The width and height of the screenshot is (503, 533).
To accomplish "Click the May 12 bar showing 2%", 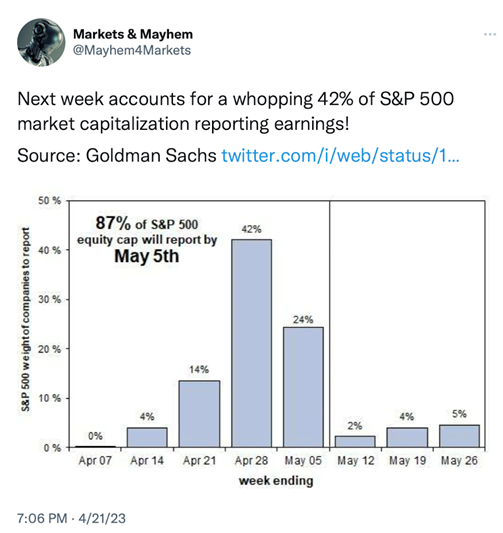I will coord(355,442).
